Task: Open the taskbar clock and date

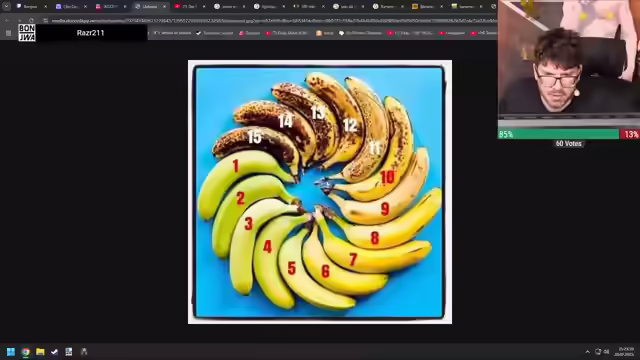Action: 625,351
